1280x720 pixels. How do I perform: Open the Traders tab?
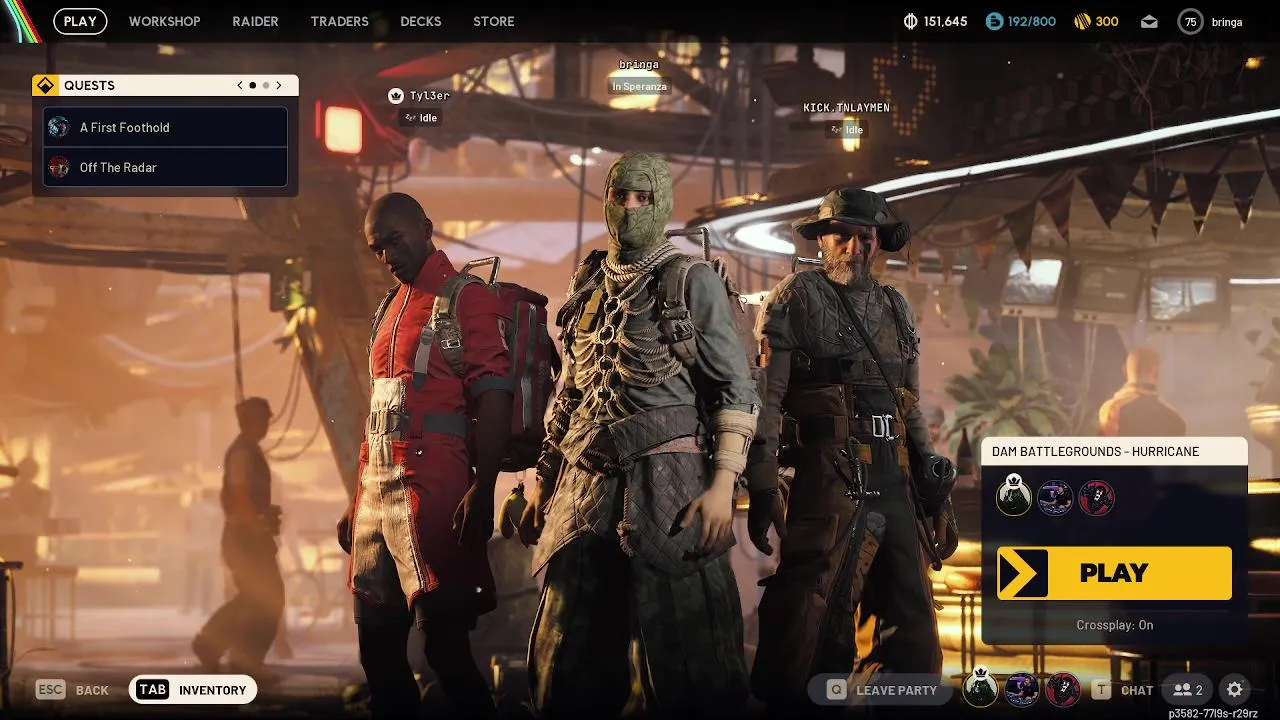(x=339, y=21)
